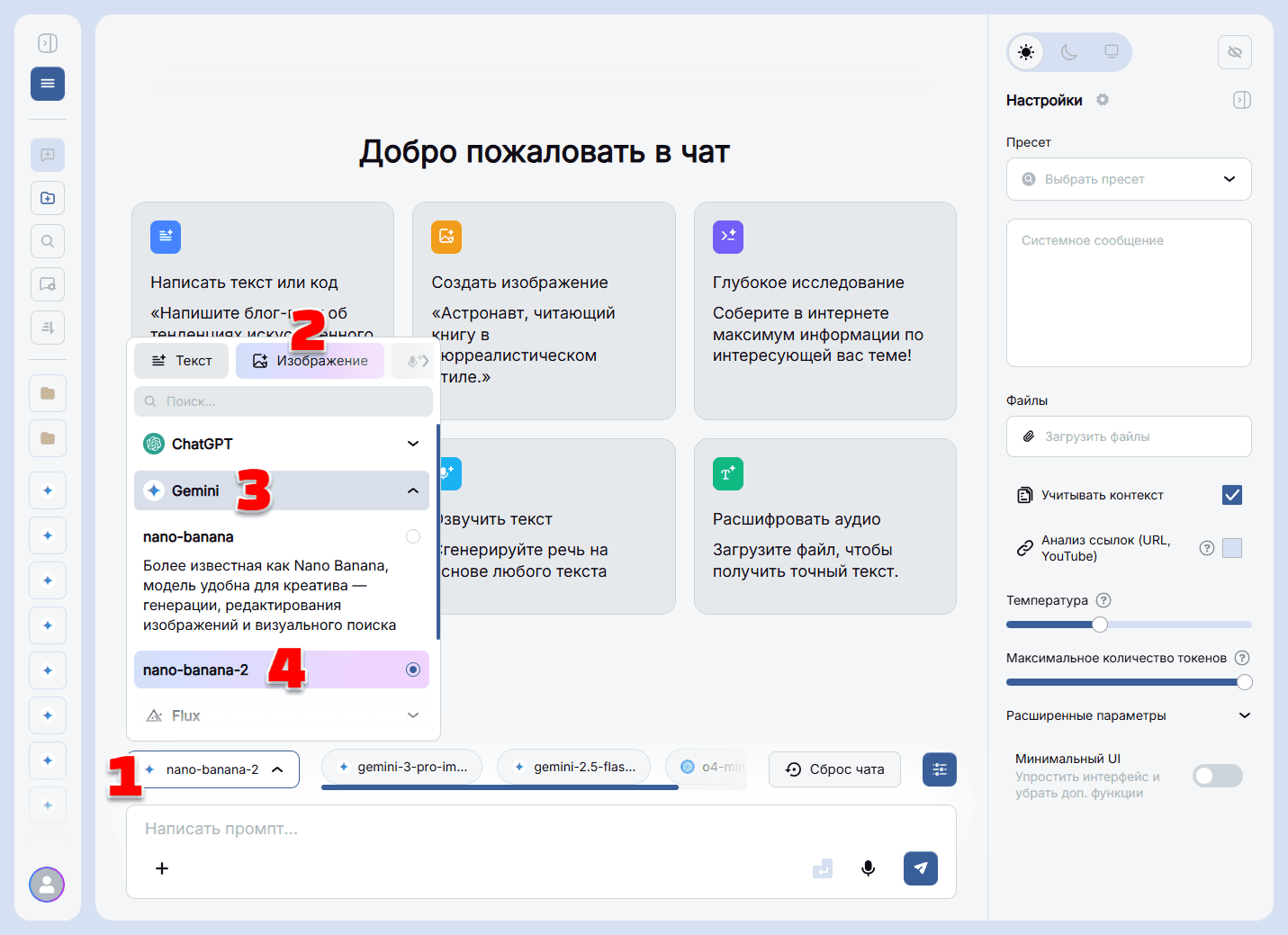Switch to dark theme with the moon toggle

pyautogui.click(x=1068, y=52)
